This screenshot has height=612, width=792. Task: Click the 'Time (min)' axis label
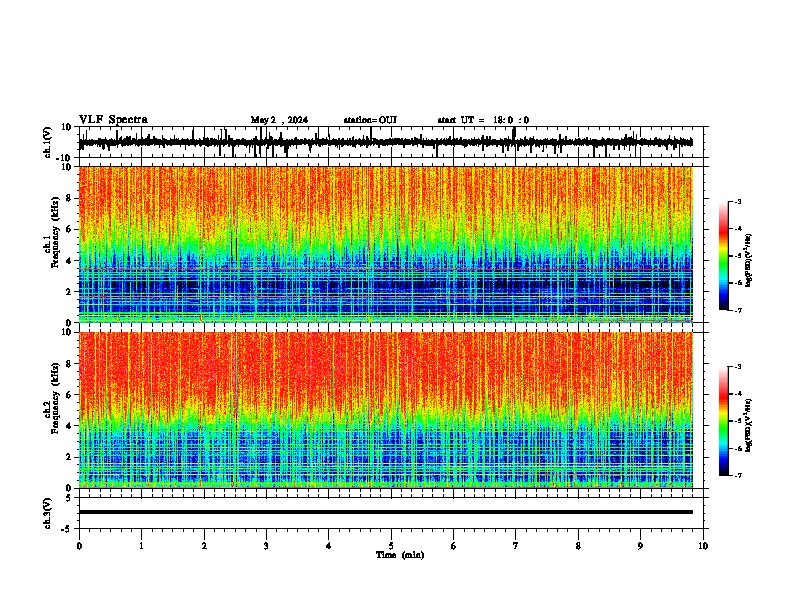click(400, 555)
